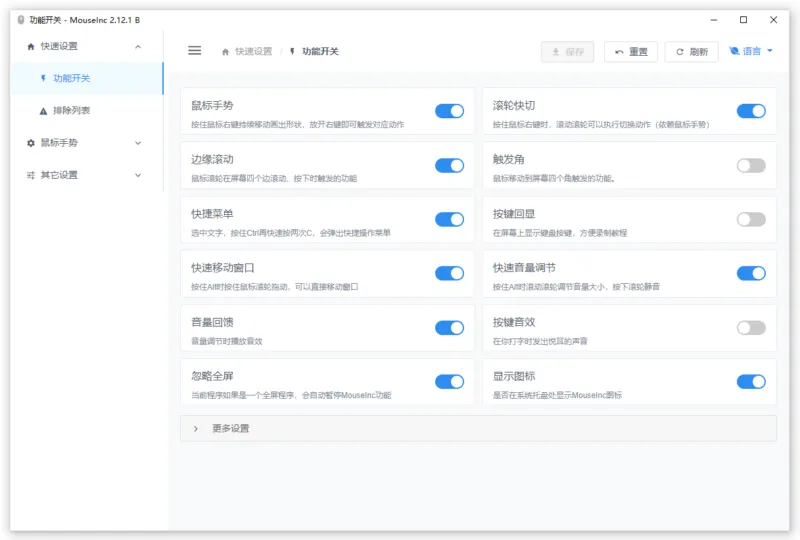Open the 语言 dropdown
Image resolution: width=800 pixels, height=540 pixels.
(751, 51)
